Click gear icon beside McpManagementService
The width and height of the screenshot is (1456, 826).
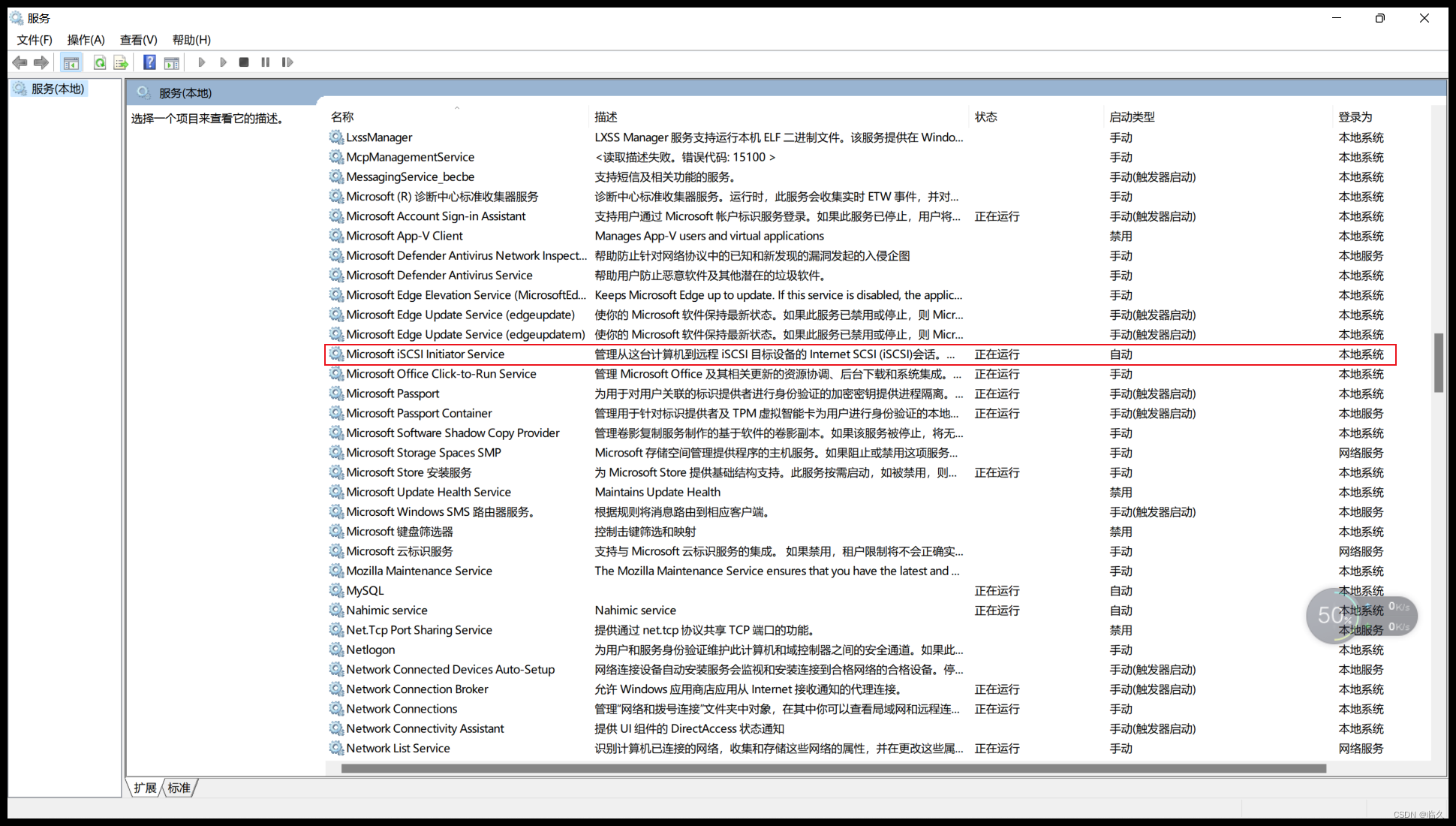point(336,157)
